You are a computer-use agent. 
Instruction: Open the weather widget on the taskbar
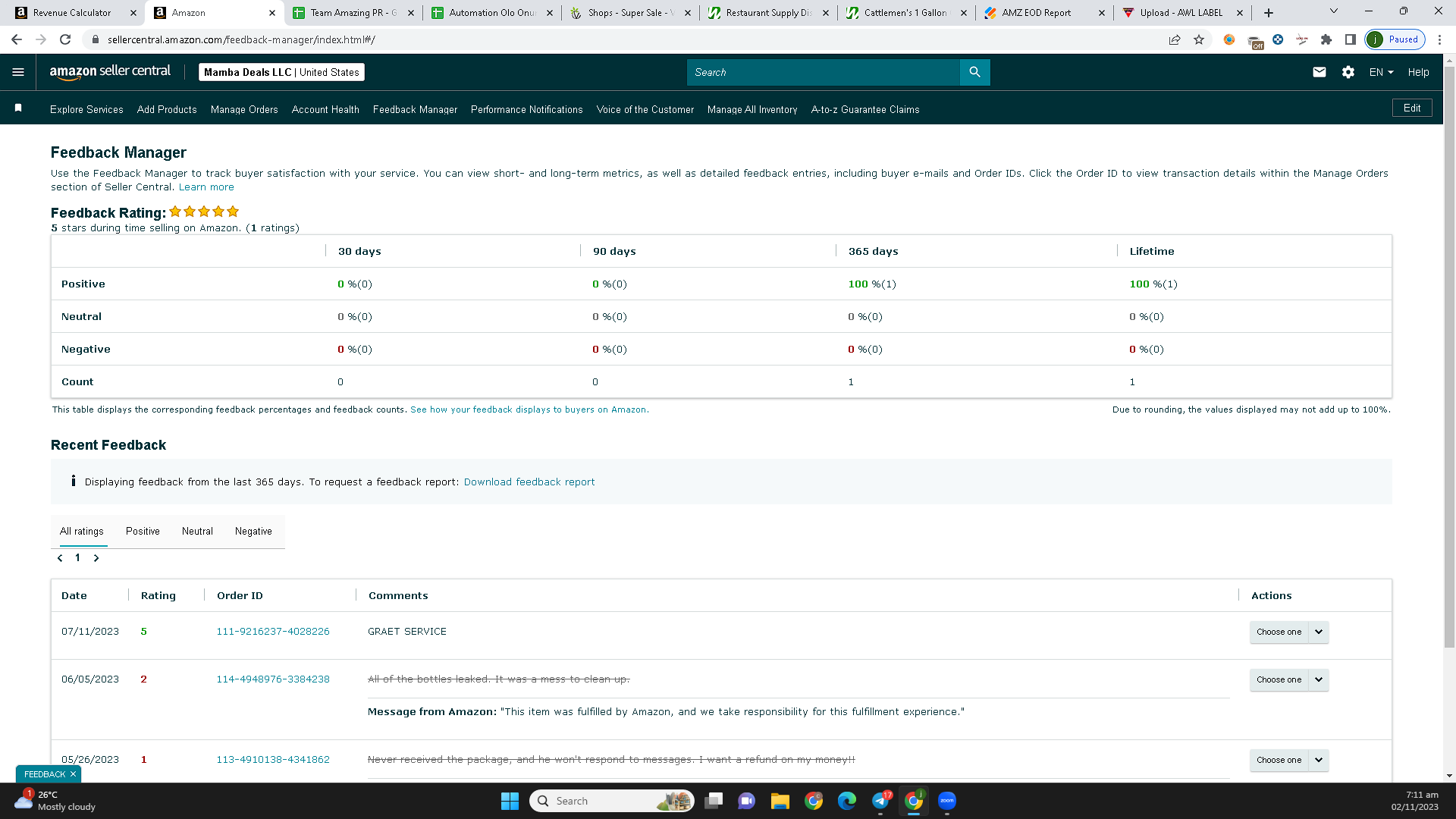(55, 801)
